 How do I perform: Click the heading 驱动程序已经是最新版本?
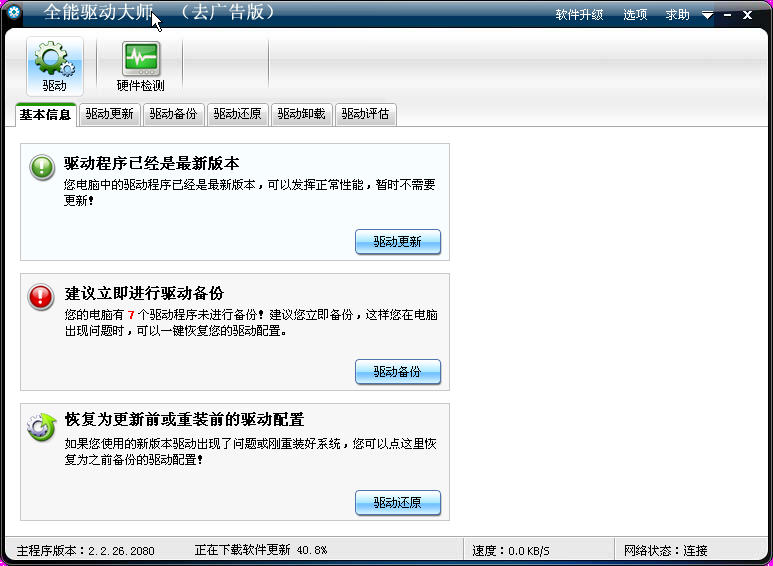[152, 163]
